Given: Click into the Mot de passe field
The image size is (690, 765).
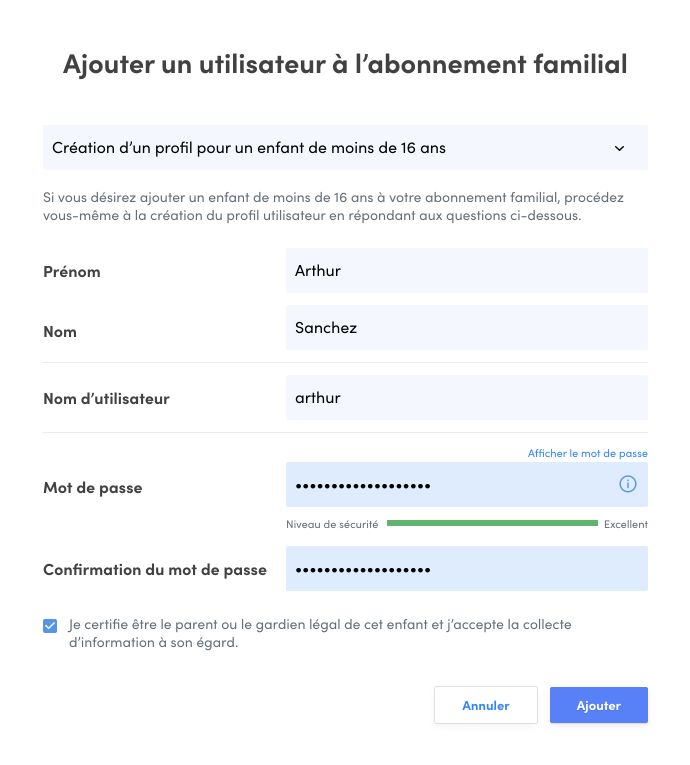Looking at the screenshot, I should coord(450,485).
